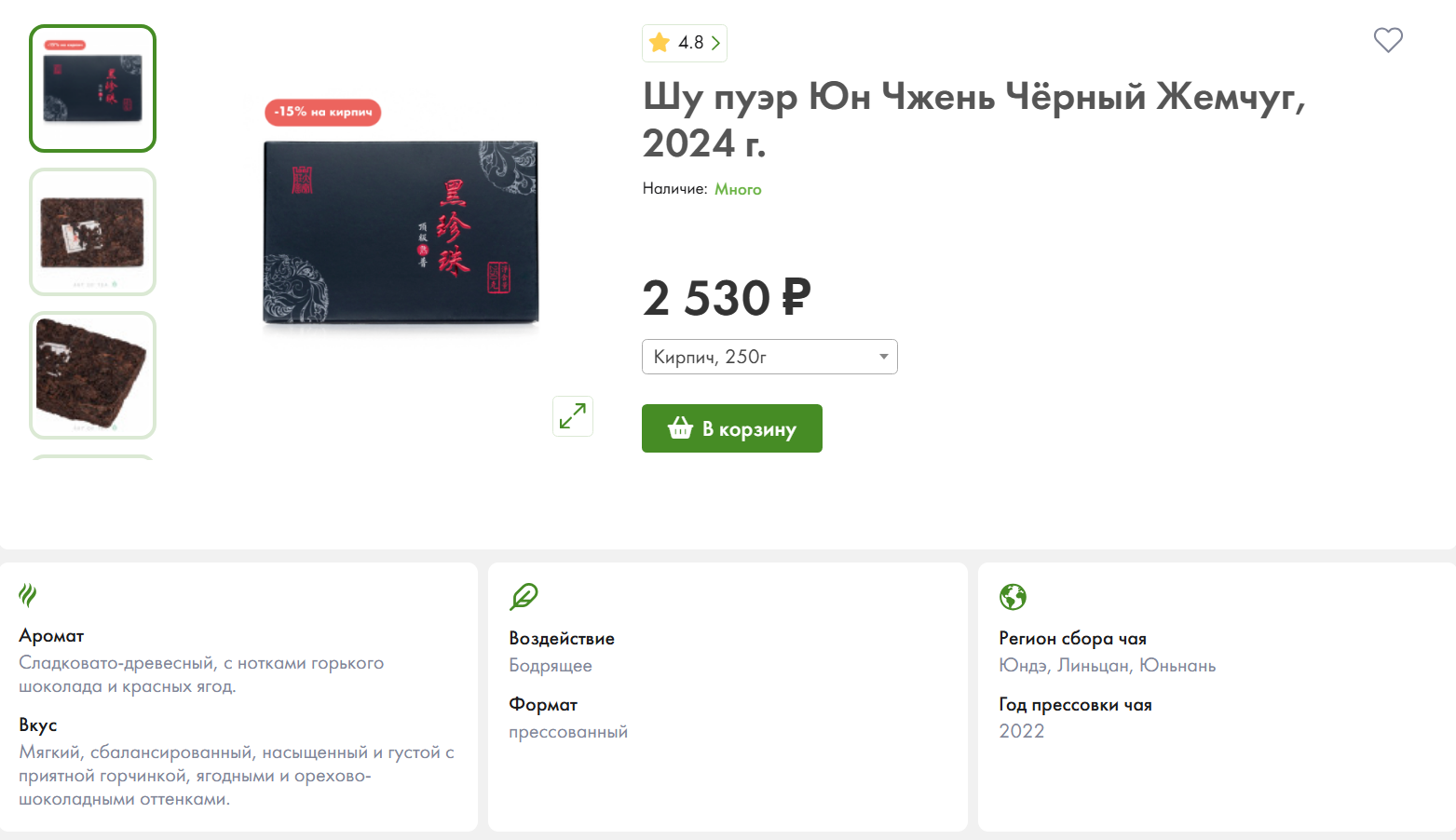The height and width of the screenshot is (840, 1456).
Task: Click the Много availability link
Action: tap(738, 189)
